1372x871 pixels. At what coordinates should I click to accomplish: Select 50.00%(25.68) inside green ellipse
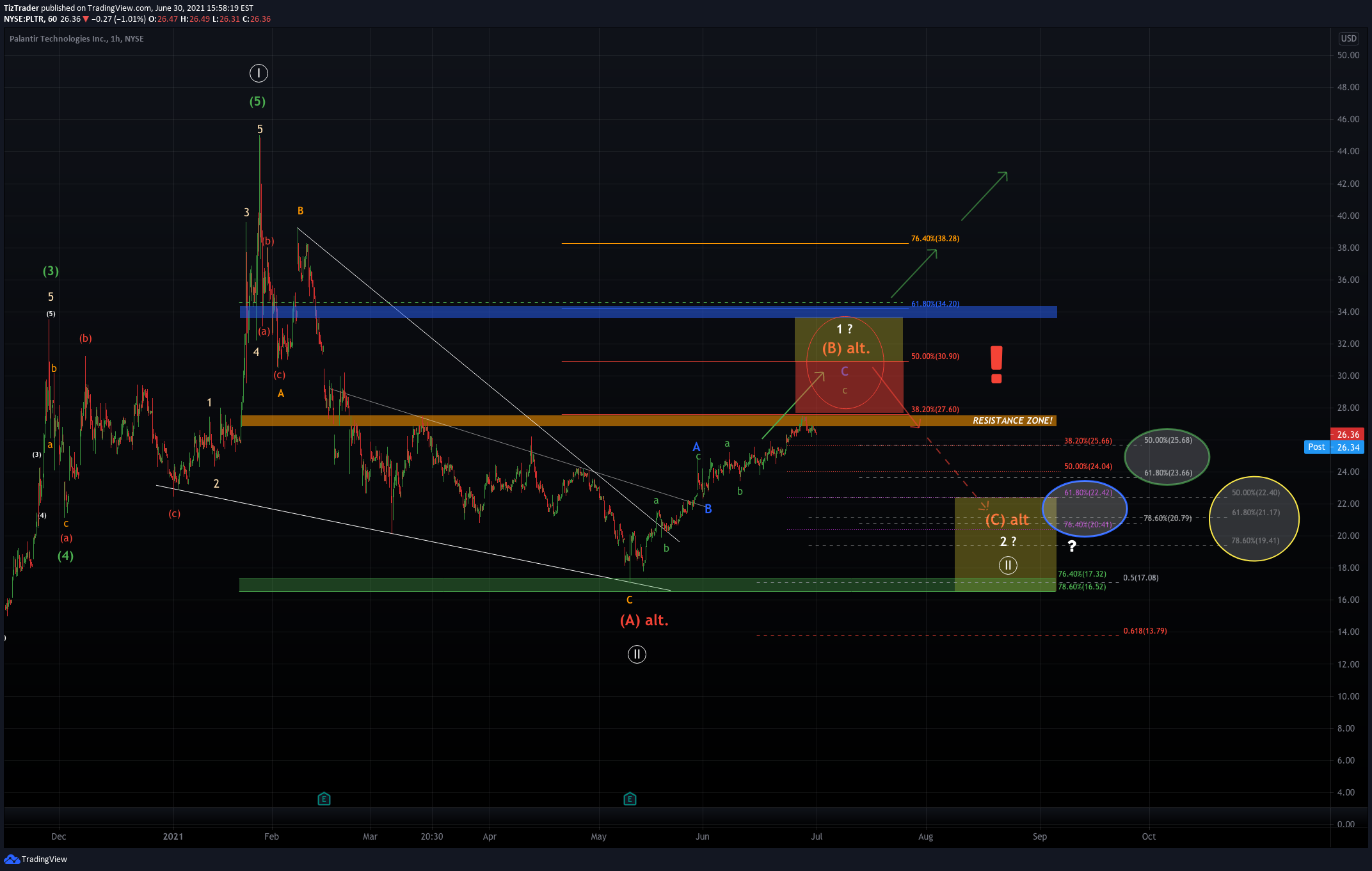pyautogui.click(x=1168, y=440)
